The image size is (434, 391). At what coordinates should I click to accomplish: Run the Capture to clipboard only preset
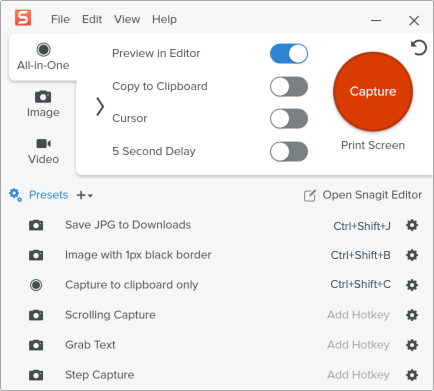point(132,285)
